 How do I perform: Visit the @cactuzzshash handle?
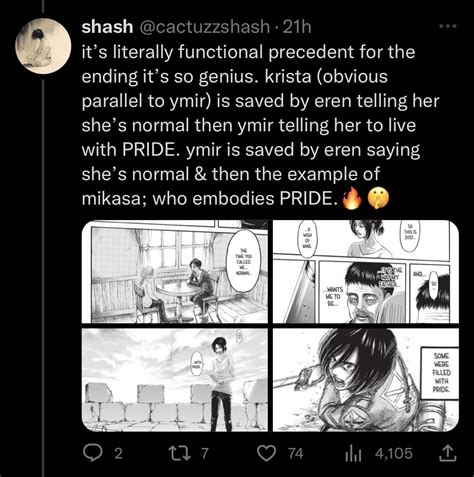(204, 27)
